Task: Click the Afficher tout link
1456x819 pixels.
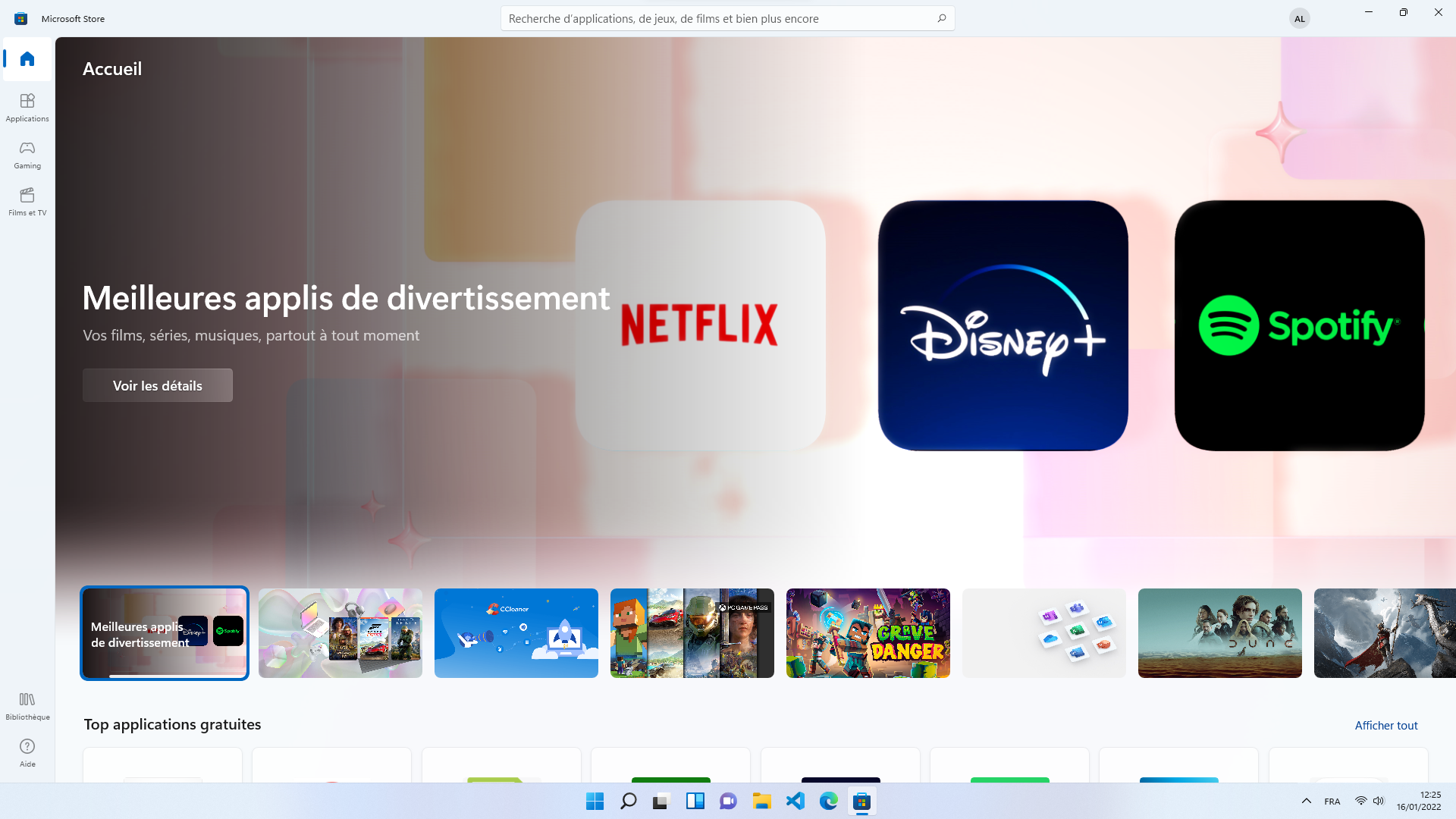Action: 1386,725
